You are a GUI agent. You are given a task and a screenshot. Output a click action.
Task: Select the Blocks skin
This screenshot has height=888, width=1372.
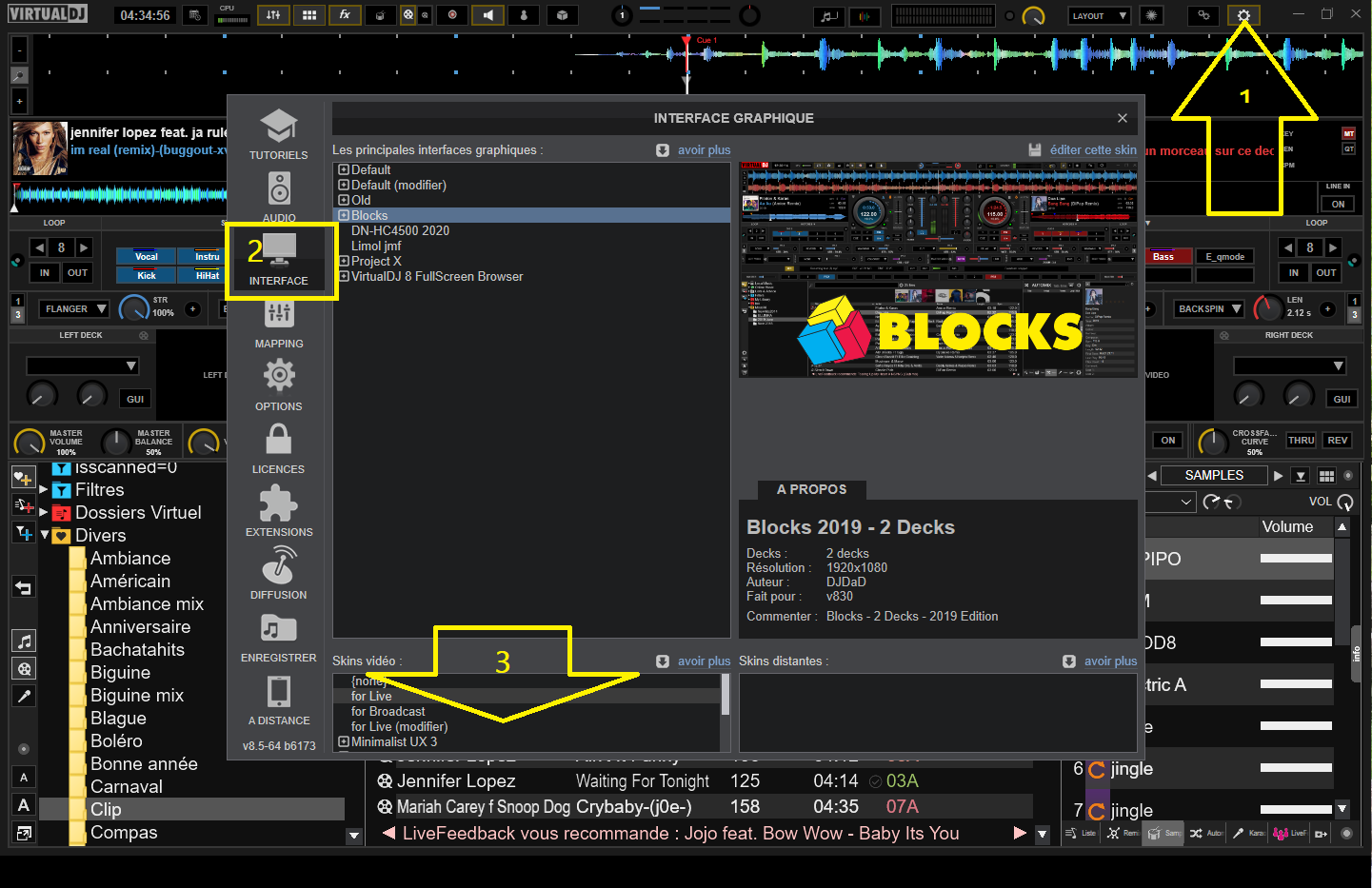531,216
